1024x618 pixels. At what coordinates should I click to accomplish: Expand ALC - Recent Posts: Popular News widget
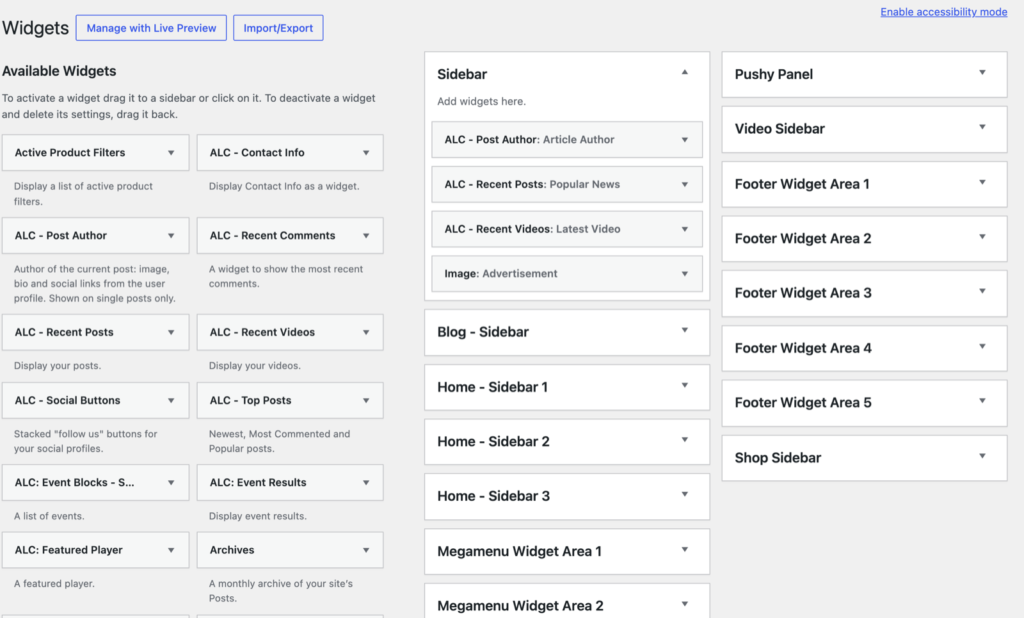tap(567, 184)
